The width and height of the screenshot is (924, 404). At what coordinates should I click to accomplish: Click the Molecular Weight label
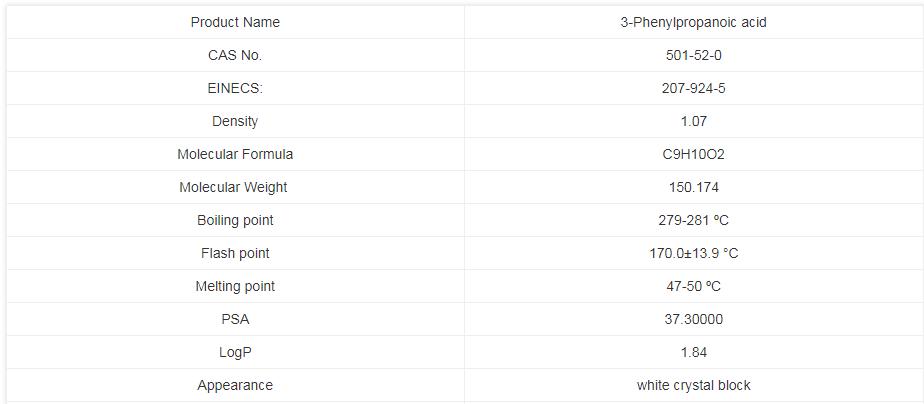tap(235, 187)
